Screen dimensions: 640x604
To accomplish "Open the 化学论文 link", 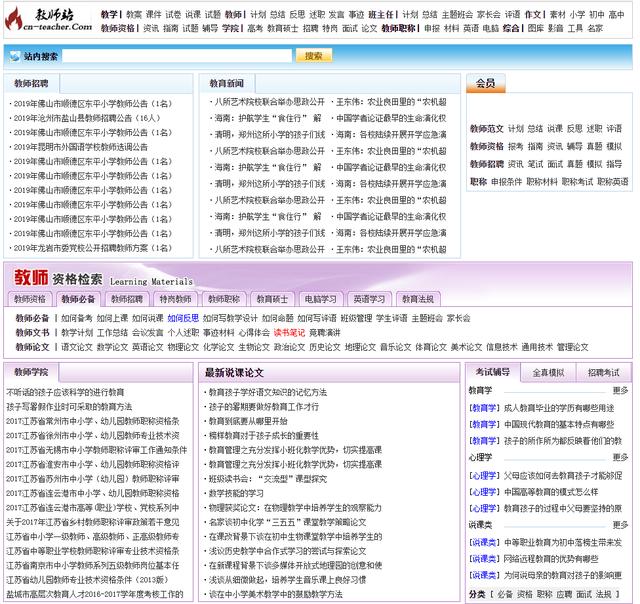I will [x=218, y=347].
